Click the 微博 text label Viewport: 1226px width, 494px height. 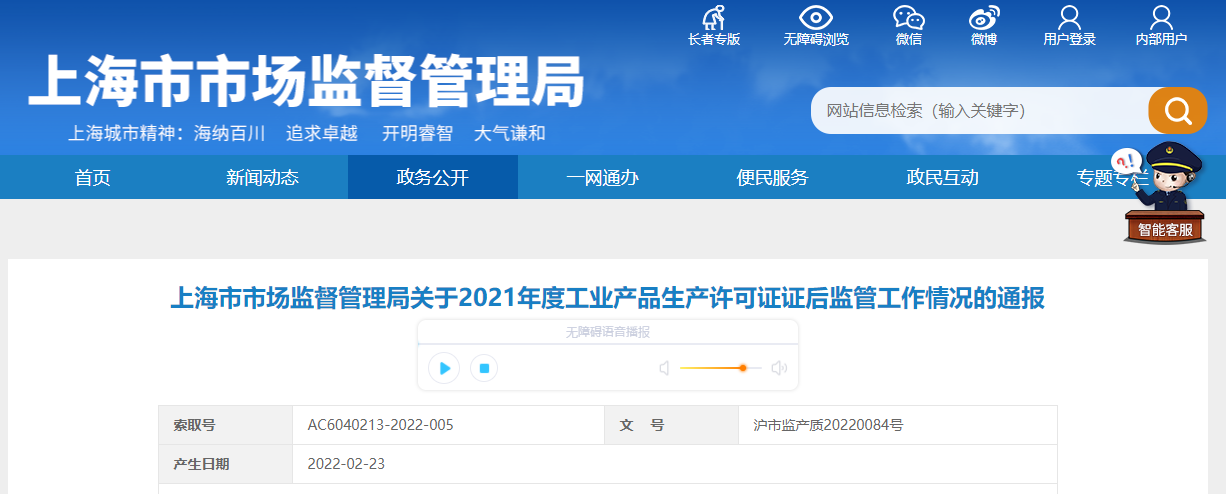pos(983,39)
